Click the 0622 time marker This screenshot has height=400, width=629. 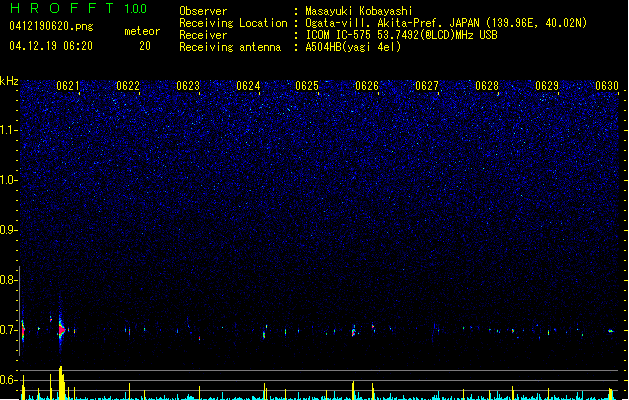128,86
